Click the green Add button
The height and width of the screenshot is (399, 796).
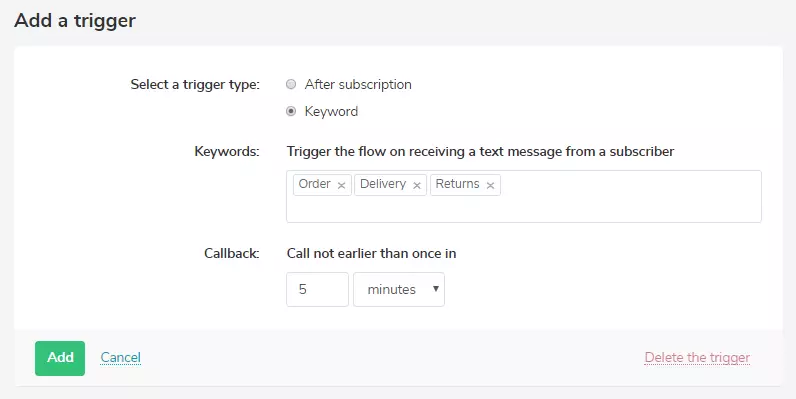(x=60, y=358)
